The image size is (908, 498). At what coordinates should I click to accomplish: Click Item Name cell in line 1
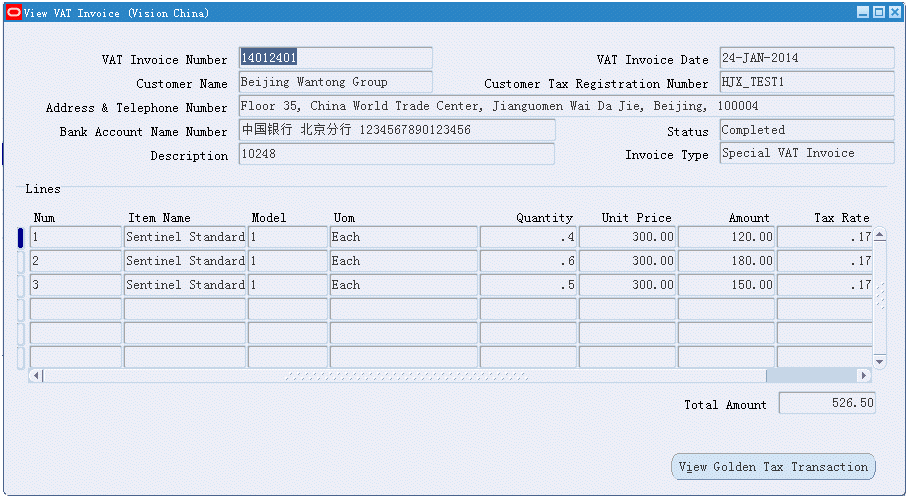[185, 237]
